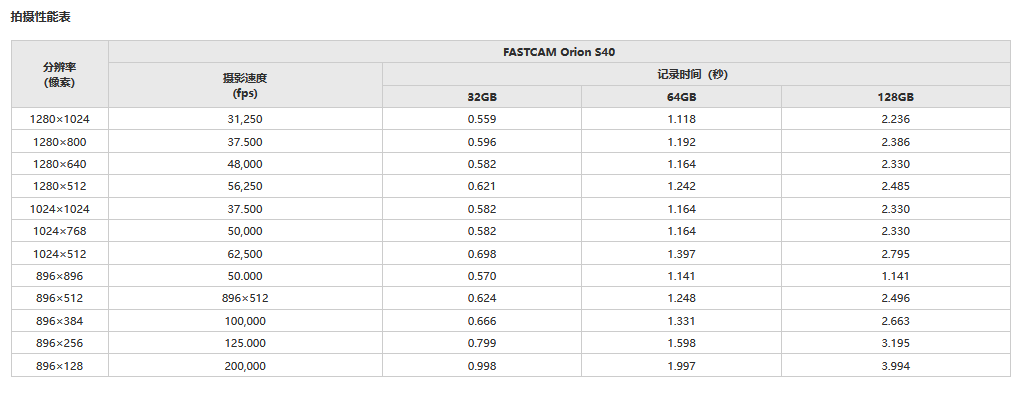The image size is (1024, 412).
Task: Click the 1280×1024 resolution cell
Action: [x=60, y=119]
